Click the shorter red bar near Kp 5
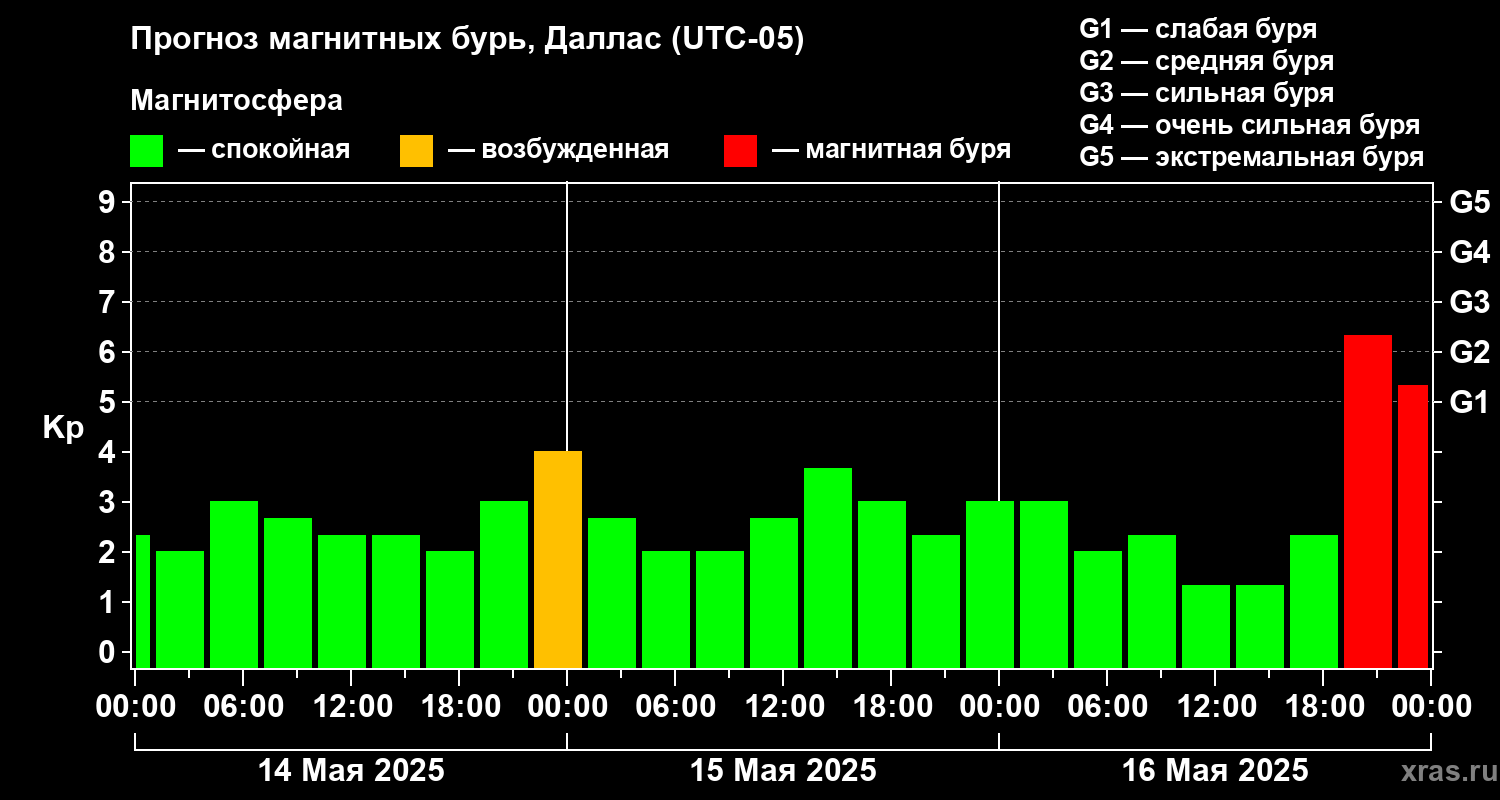Viewport: 1500px width, 800px height. pyautogui.click(x=1413, y=526)
